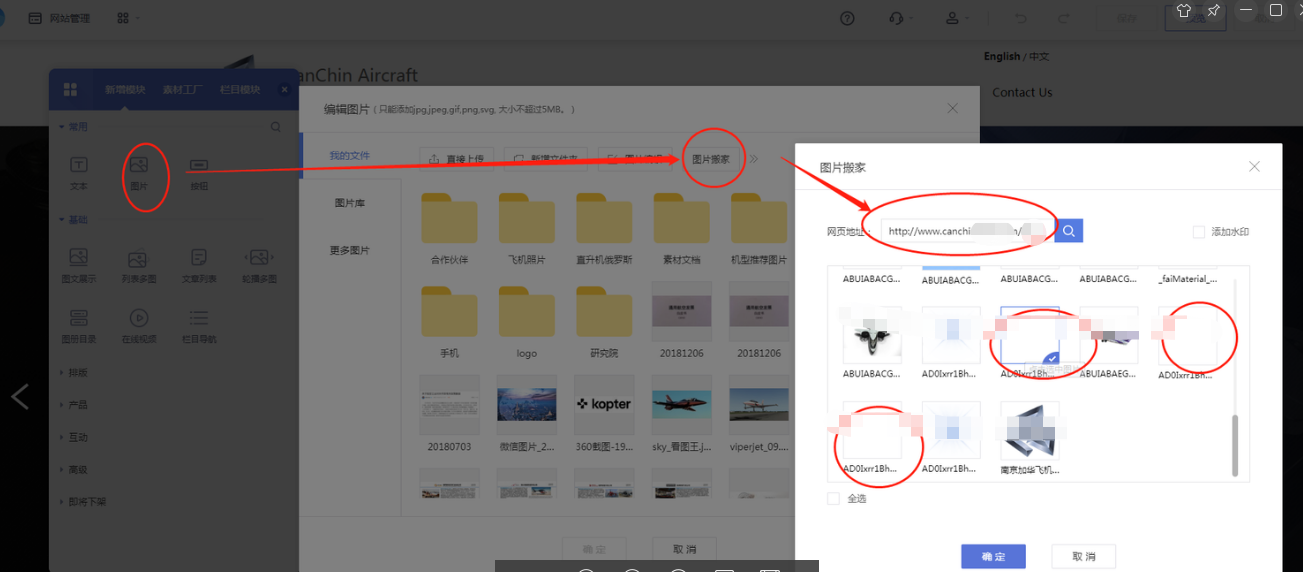
Task: Select the 图片 (image) module icon
Action: [139, 165]
